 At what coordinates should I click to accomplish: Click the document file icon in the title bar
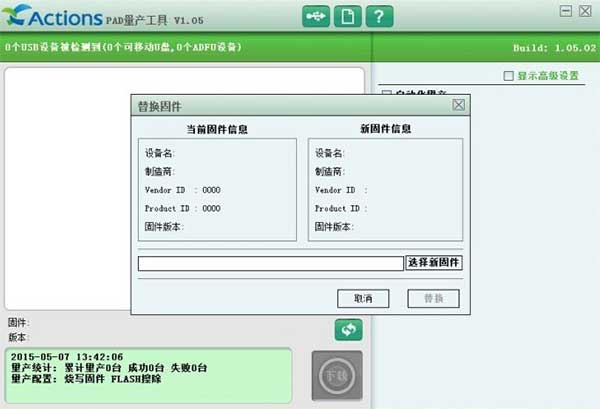(x=348, y=16)
